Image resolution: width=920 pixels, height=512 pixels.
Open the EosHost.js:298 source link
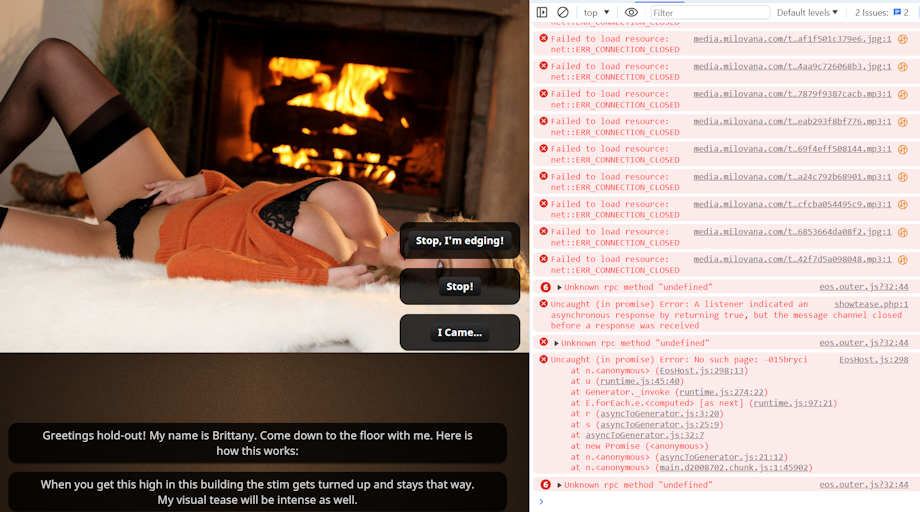(874, 360)
